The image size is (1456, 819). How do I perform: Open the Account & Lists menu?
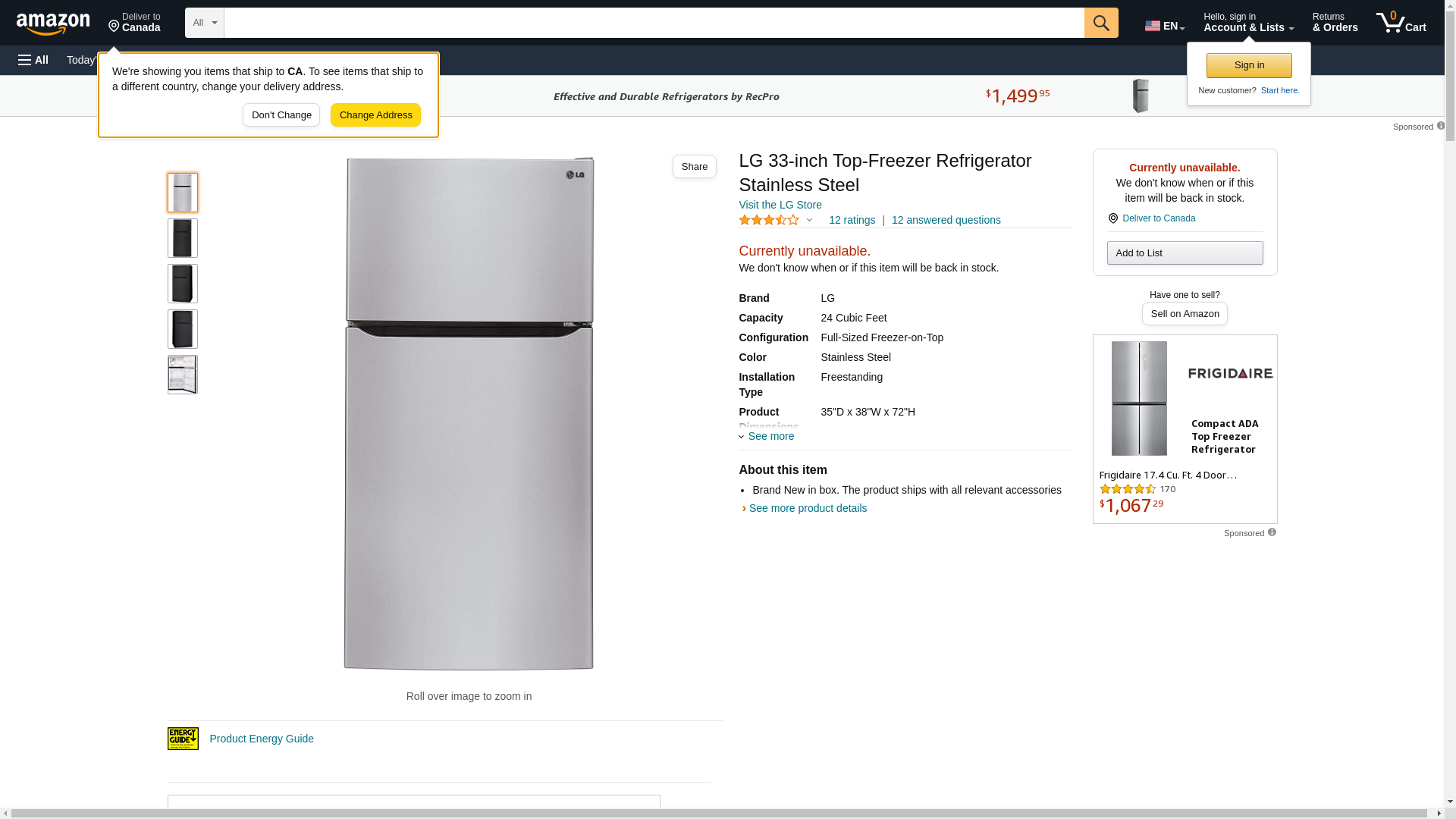[1248, 23]
